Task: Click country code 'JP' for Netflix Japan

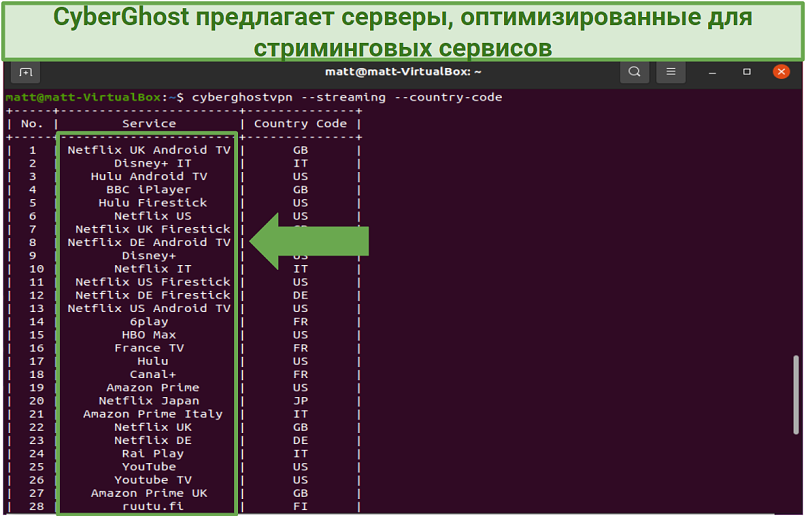Action: click(x=300, y=401)
